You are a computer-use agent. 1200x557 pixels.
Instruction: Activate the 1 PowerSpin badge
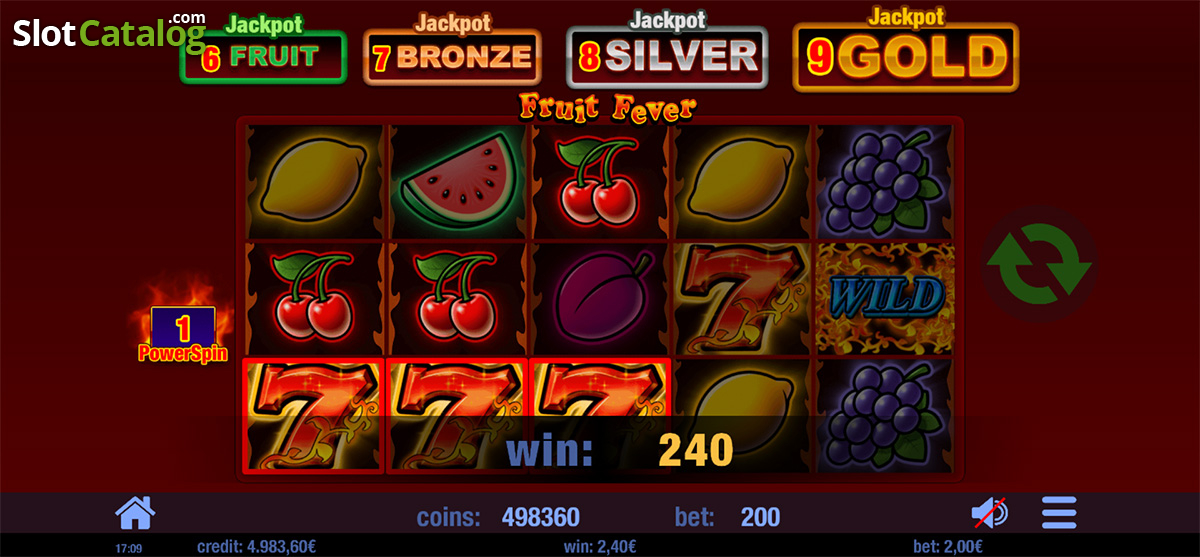[x=183, y=334]
